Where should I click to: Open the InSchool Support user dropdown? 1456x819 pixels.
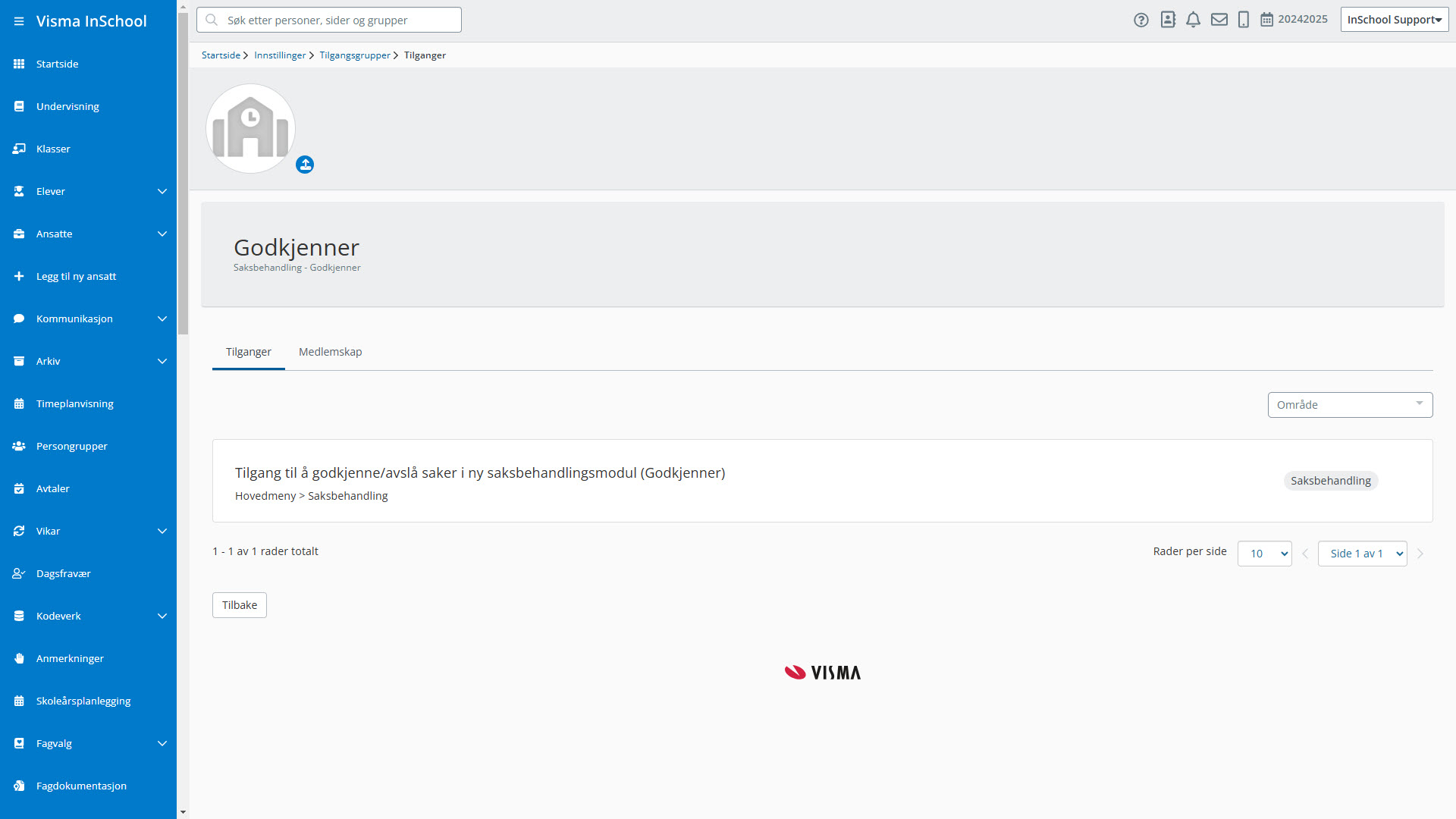pos(1394,20)
